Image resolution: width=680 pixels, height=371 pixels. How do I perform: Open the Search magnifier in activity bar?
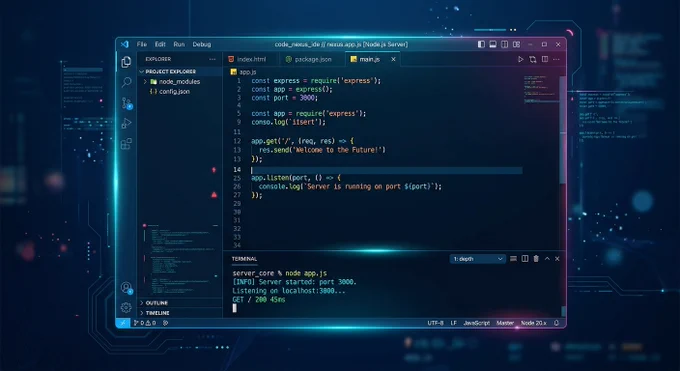click(x=126, y=82)
